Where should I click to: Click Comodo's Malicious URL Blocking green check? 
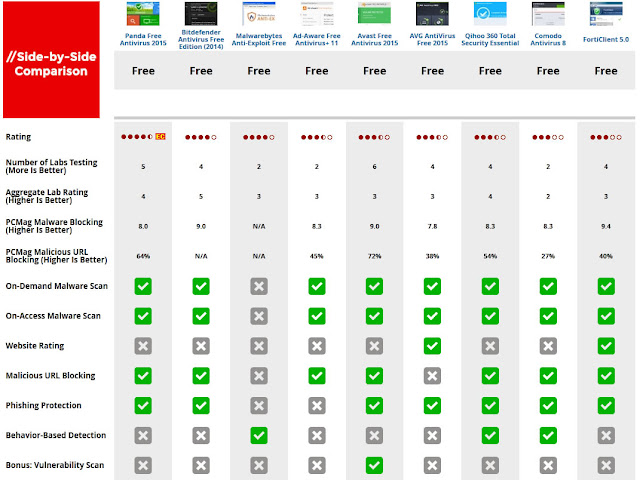coord(548,376)
